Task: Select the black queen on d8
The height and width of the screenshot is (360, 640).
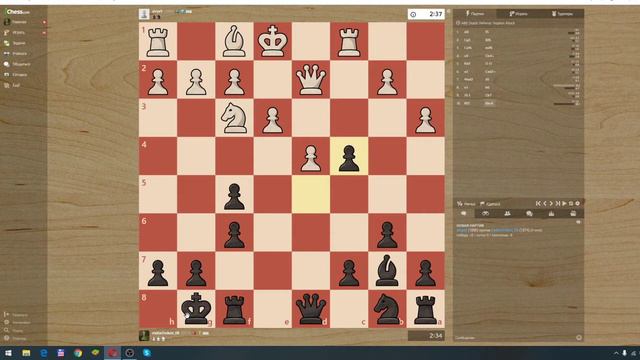Action: tap(311, 309)
